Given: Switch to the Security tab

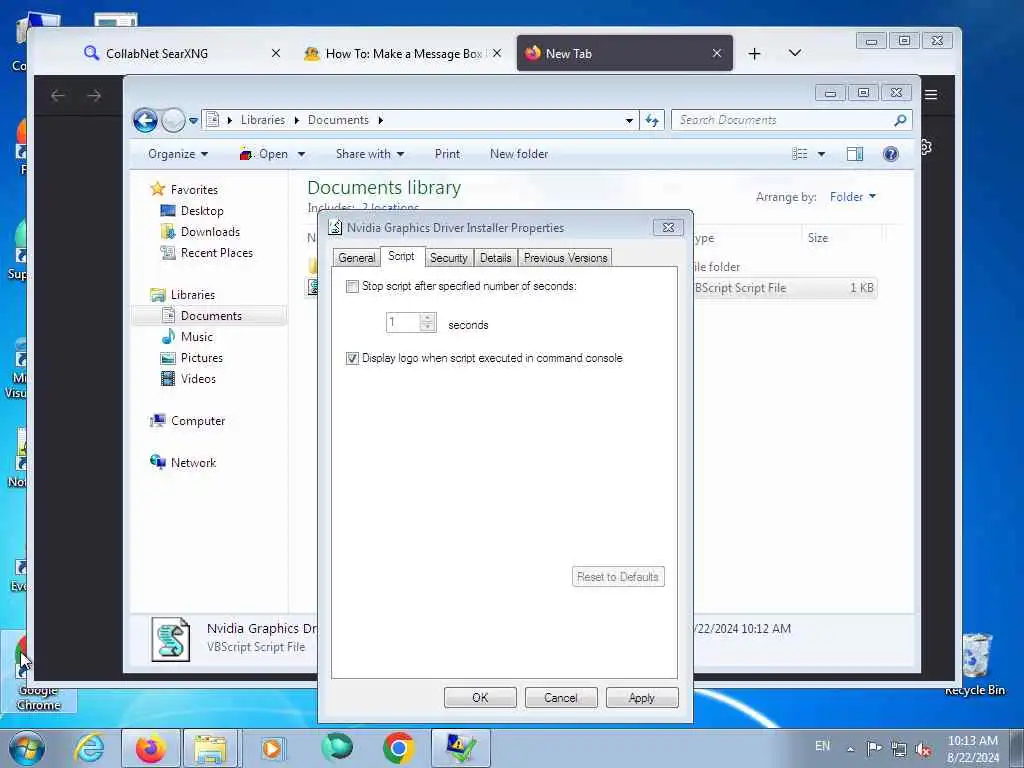Looking at the screenshot, I should pos(449,258).
